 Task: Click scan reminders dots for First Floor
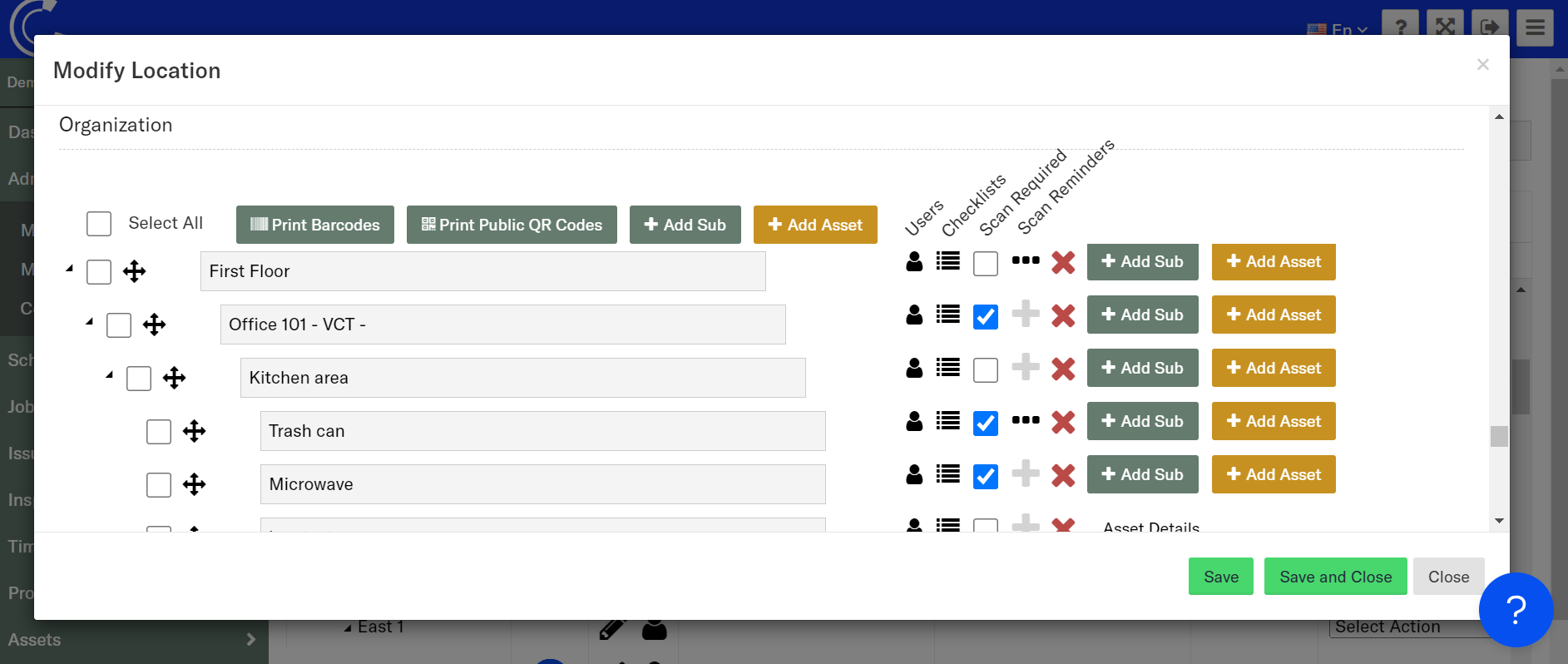[x=1025, y=260]
